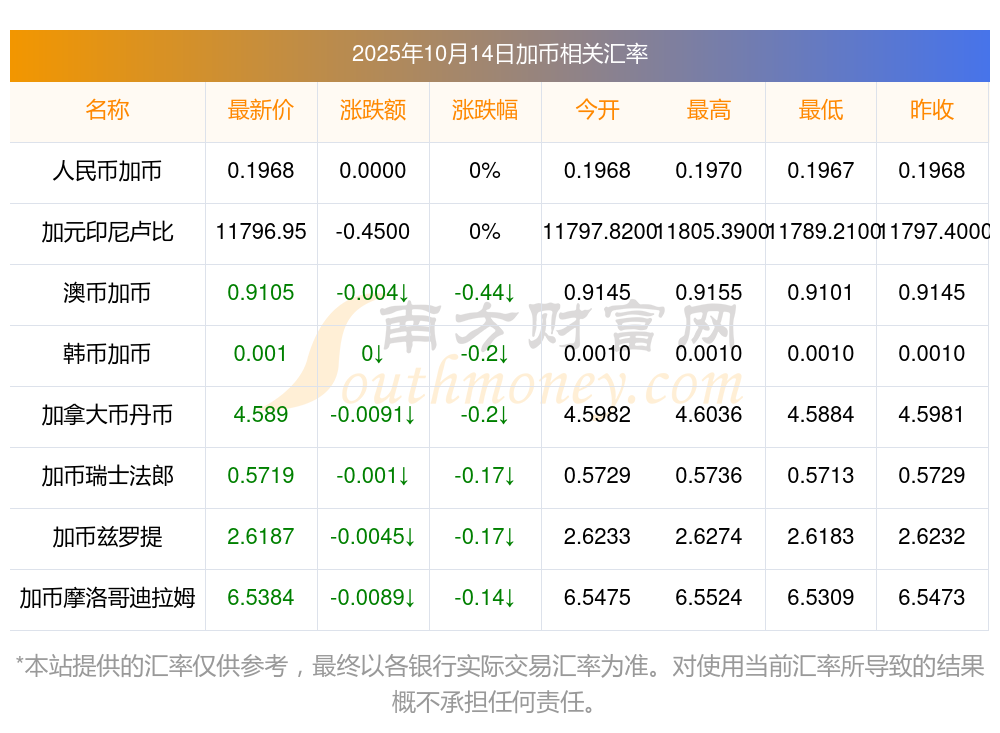Click previous close 2.6232
1000x733 pixels.
(932, 537)
